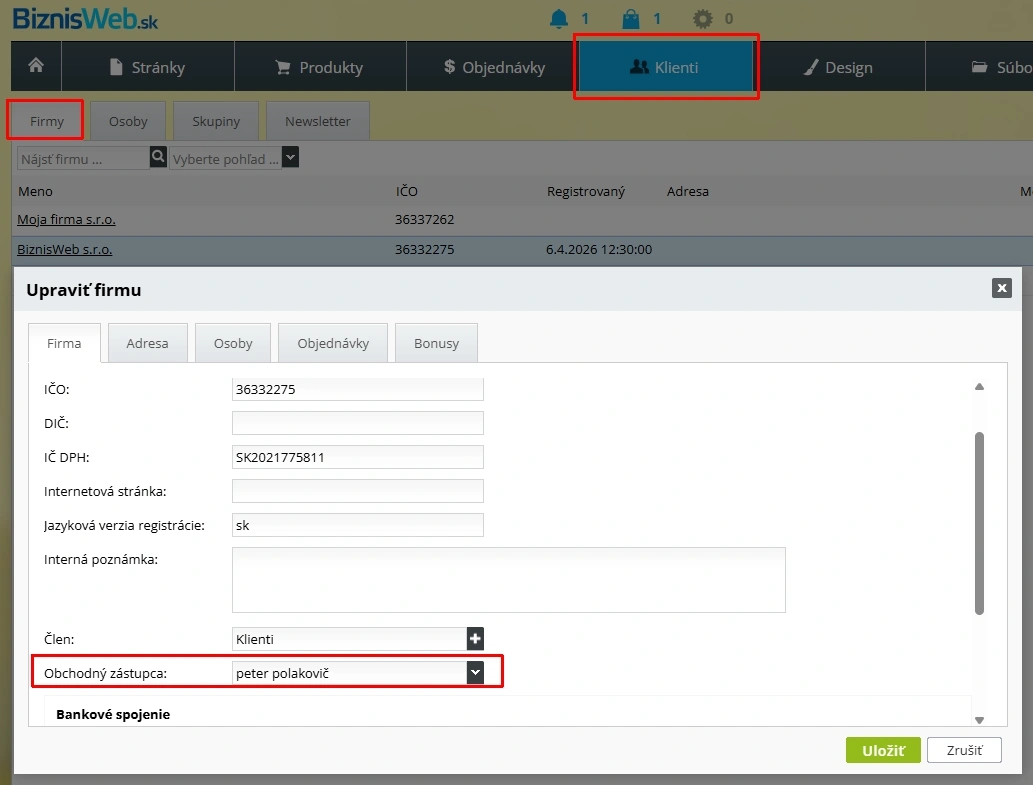Open the Bonusy tab in dialog

[x=436, y=343]
